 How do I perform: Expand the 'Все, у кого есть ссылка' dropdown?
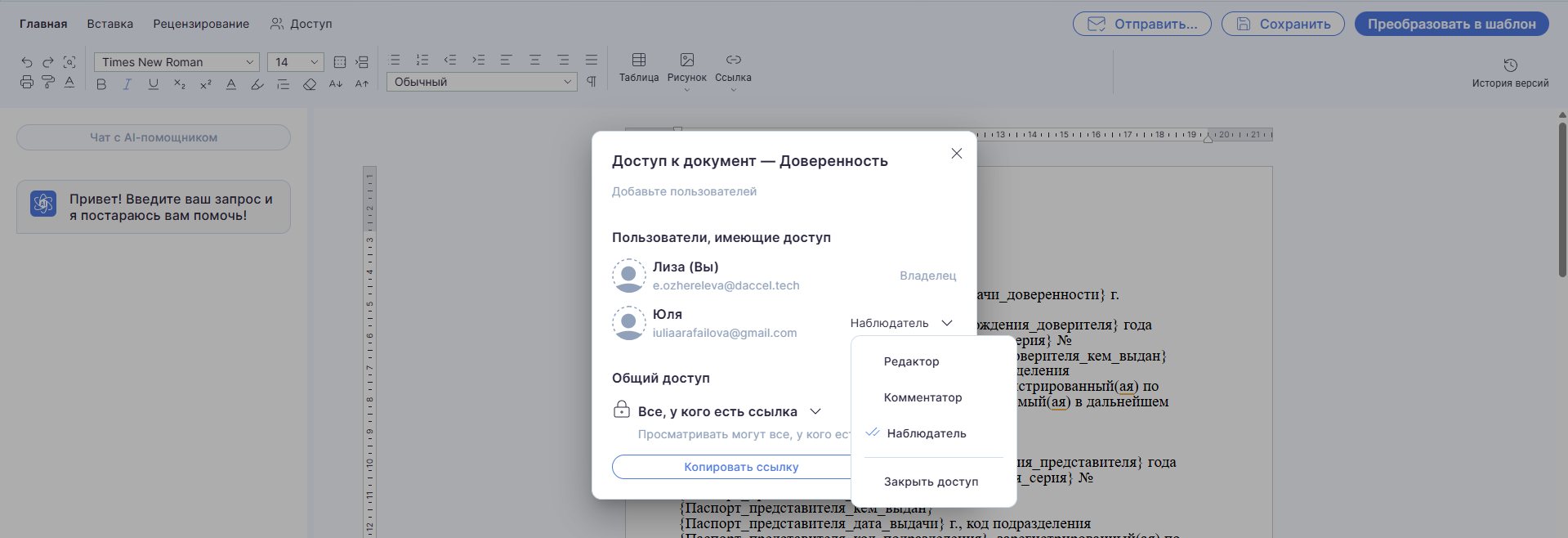[815, 411]
